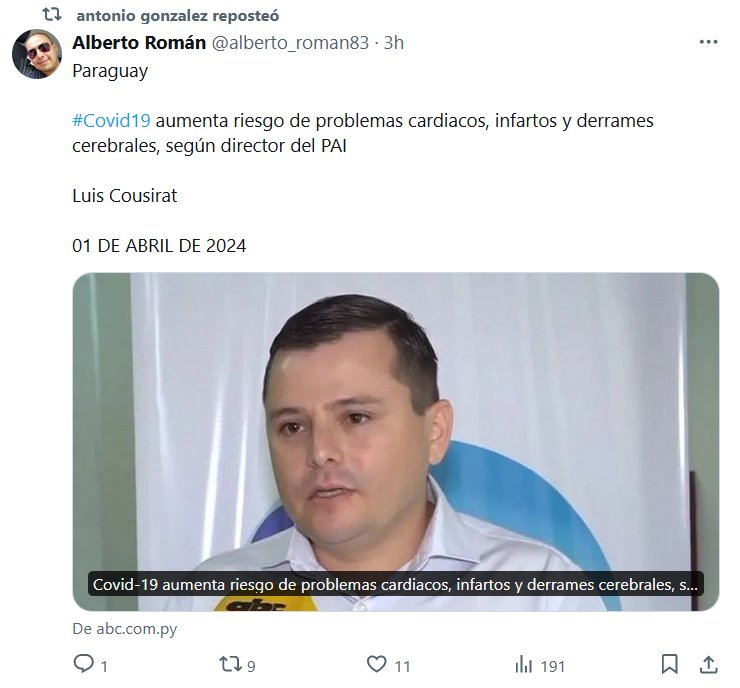This screenshot has height=688, width=740.
Task: Click the like count 11
Action: (x=402, y=666)
